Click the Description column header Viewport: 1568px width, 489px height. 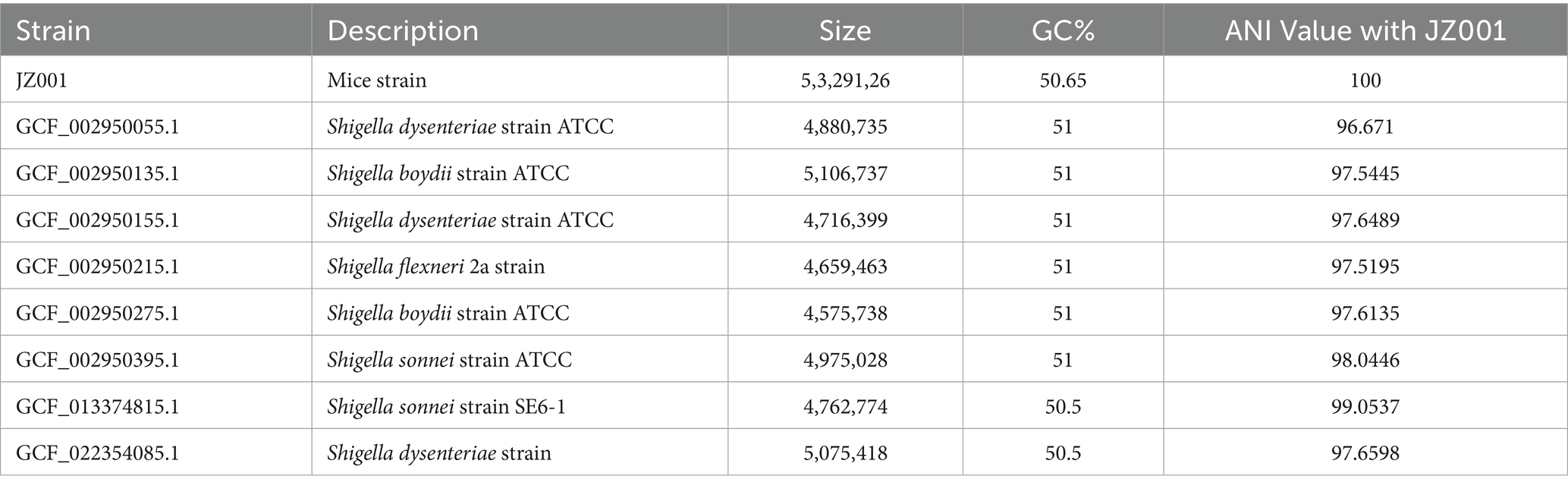point(403,30)
